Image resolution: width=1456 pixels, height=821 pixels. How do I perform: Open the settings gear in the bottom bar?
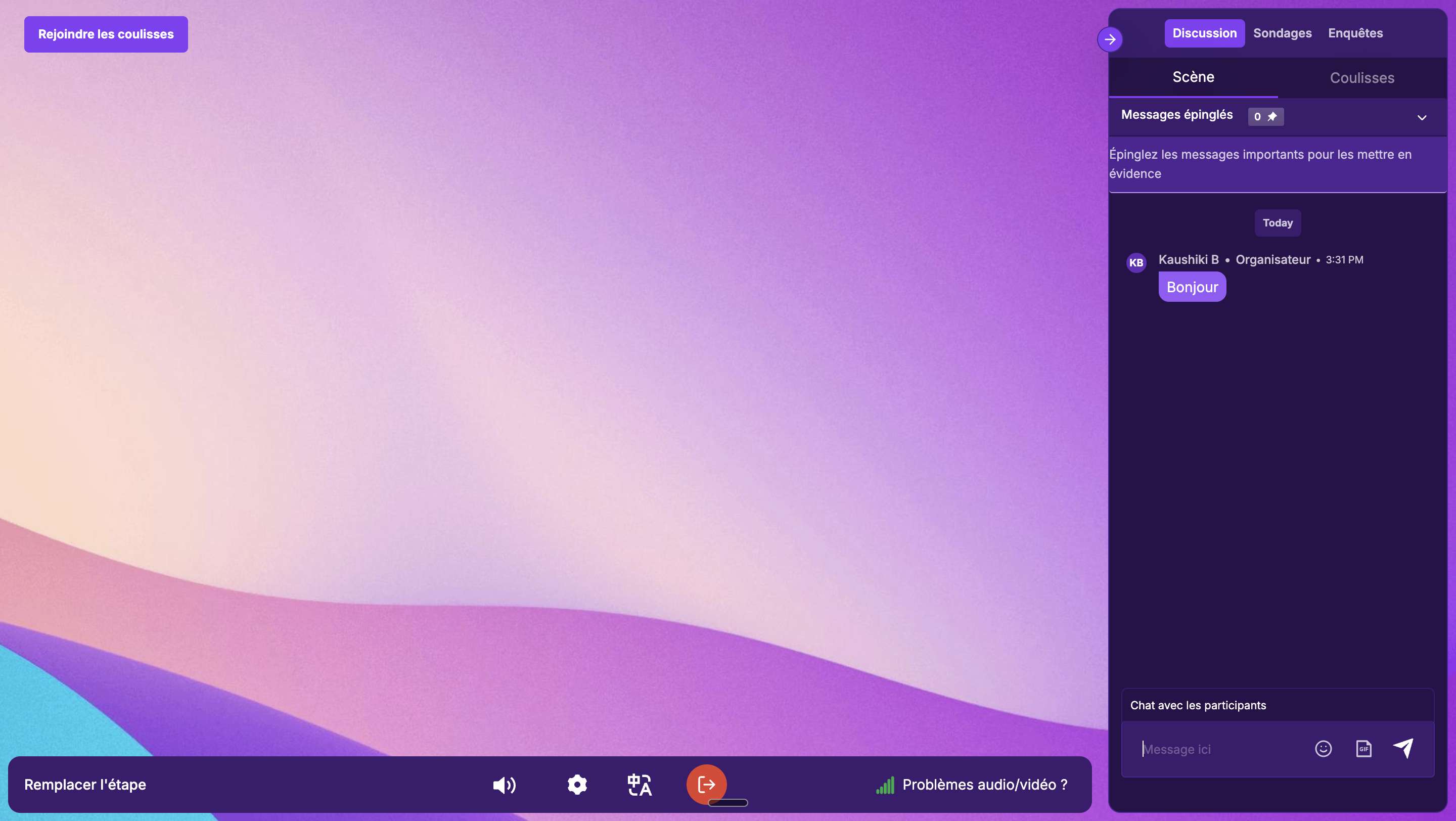577,785
